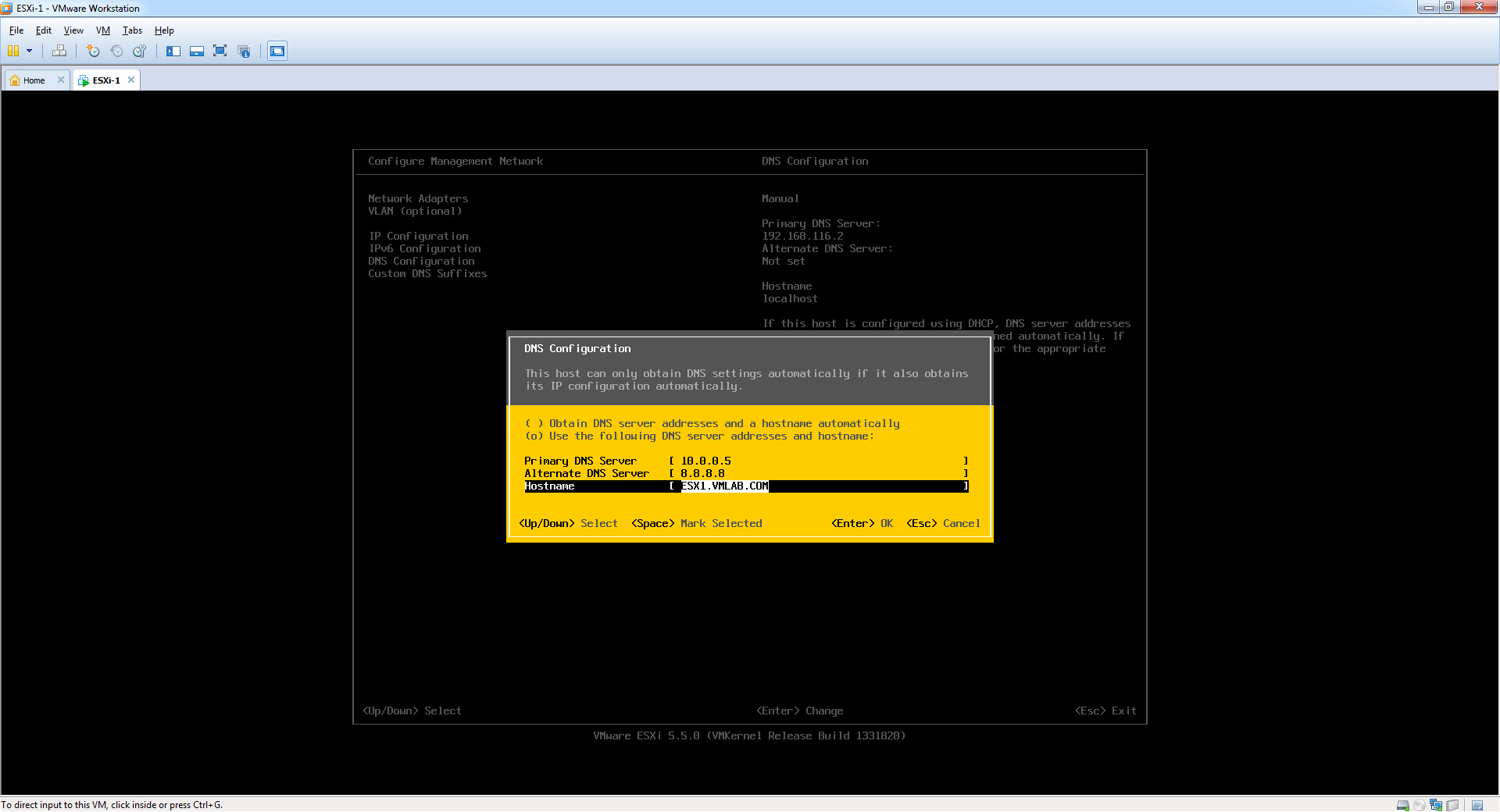Image resolution: width=1500 pixels, height=812 pixels.
Task: Click the VMware ESXi 5.5.0 build text
Action: (x=749, y=735)
